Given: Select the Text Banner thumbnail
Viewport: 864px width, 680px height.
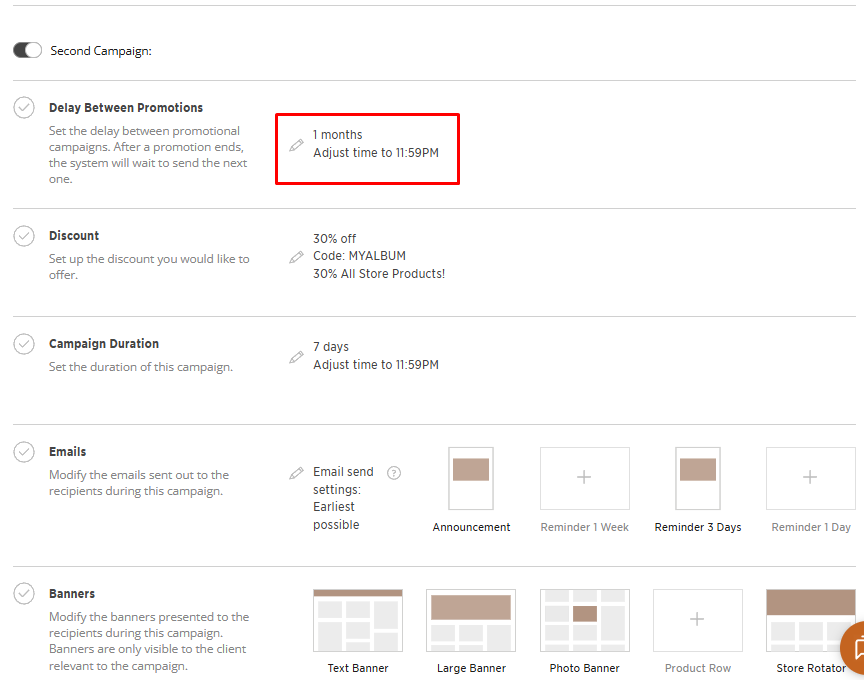Looking at the screenshot, I should click(x=358, y=621).
